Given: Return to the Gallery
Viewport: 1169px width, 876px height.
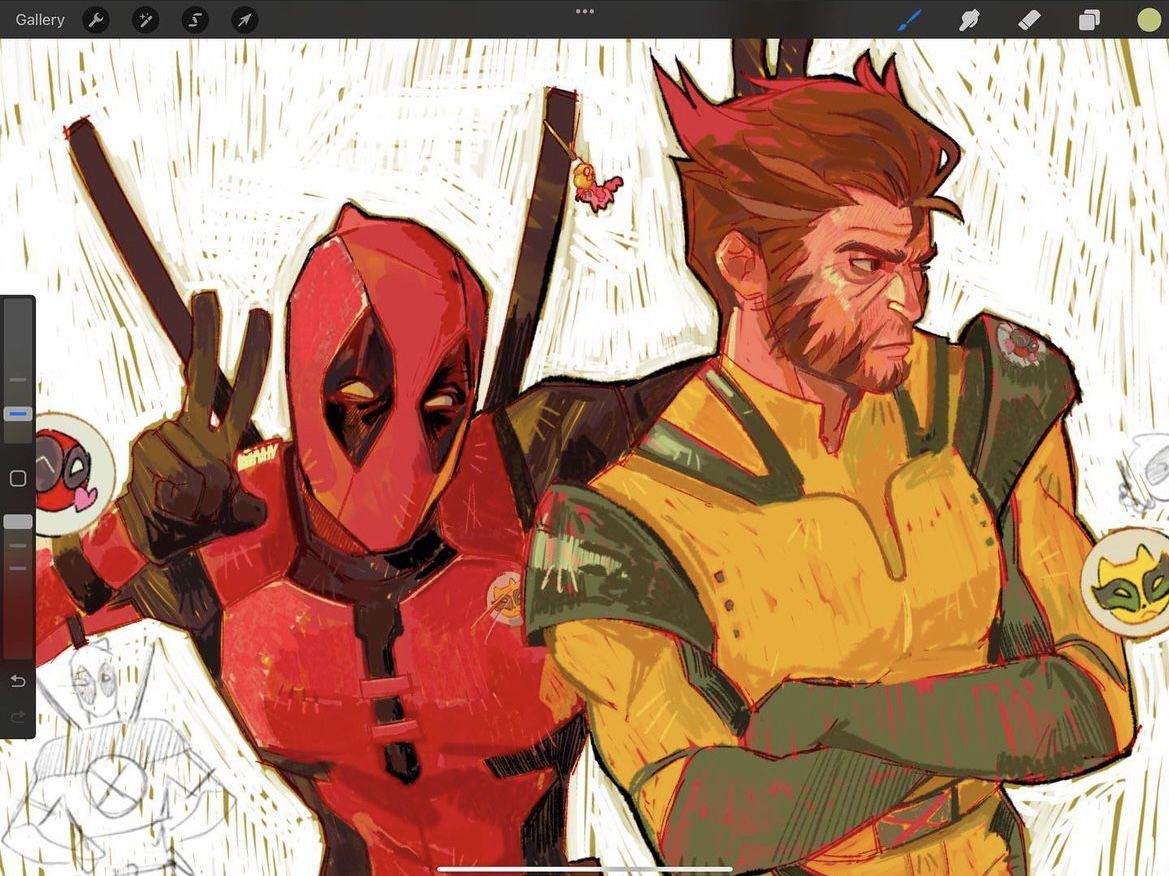Looking at the screenshot, I should pyautogui.click(x=40, y=19).
